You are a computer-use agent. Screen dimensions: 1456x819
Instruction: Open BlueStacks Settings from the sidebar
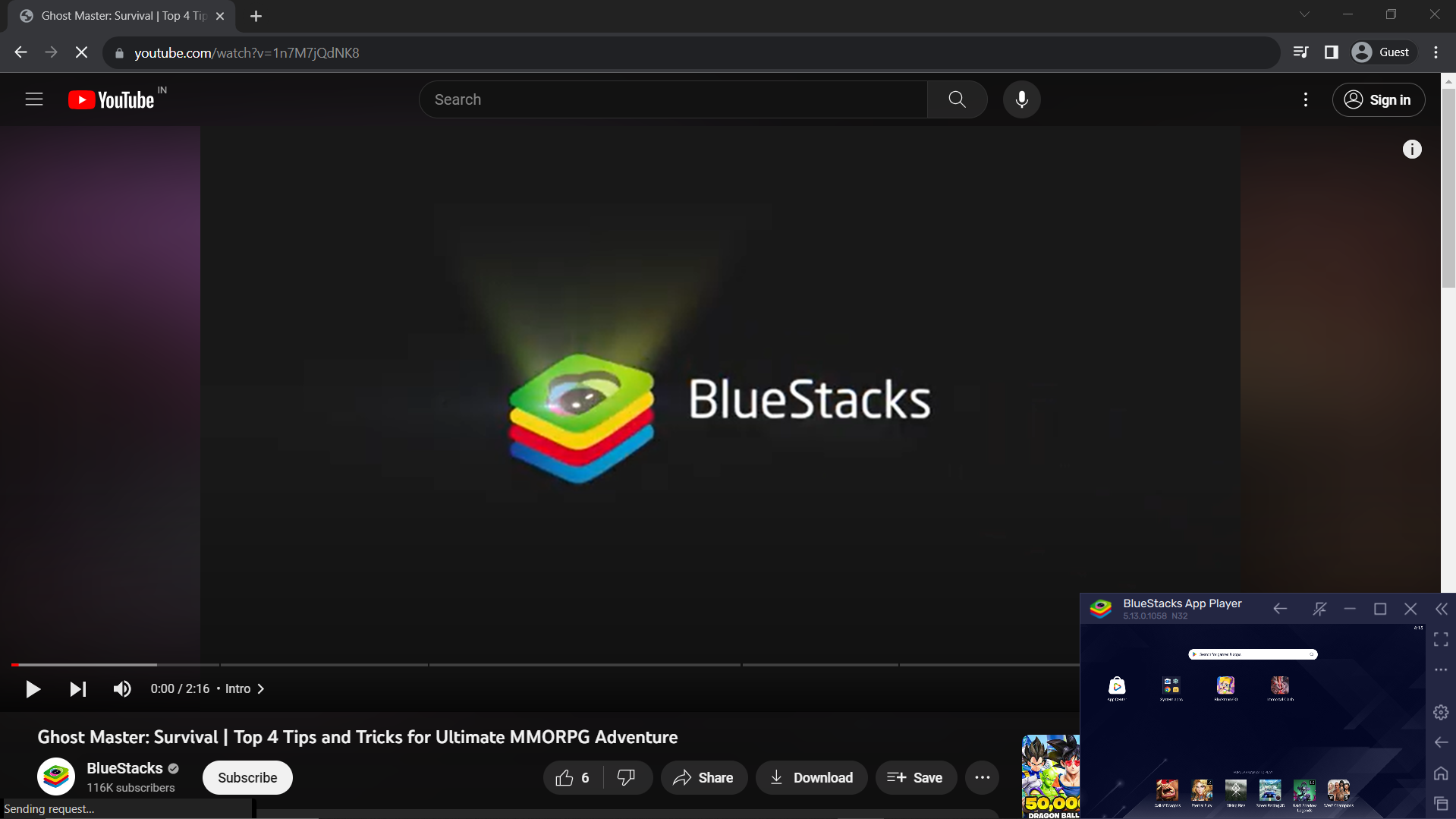[x=1440, y=712]
